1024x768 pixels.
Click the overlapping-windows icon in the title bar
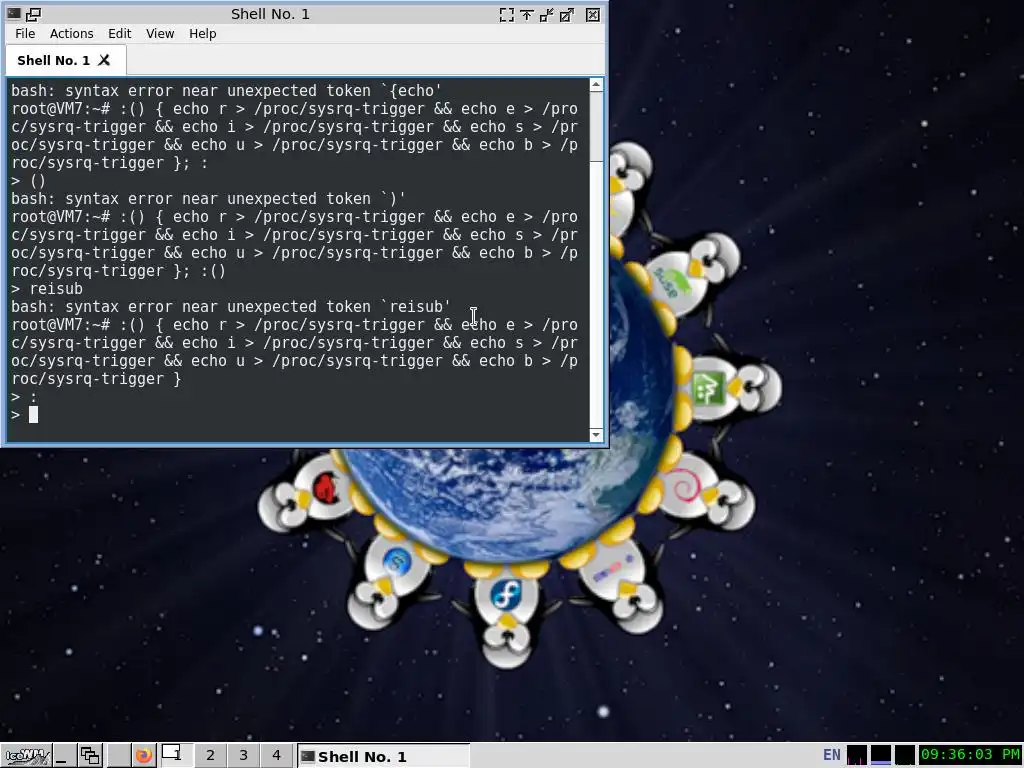[33, 14]
